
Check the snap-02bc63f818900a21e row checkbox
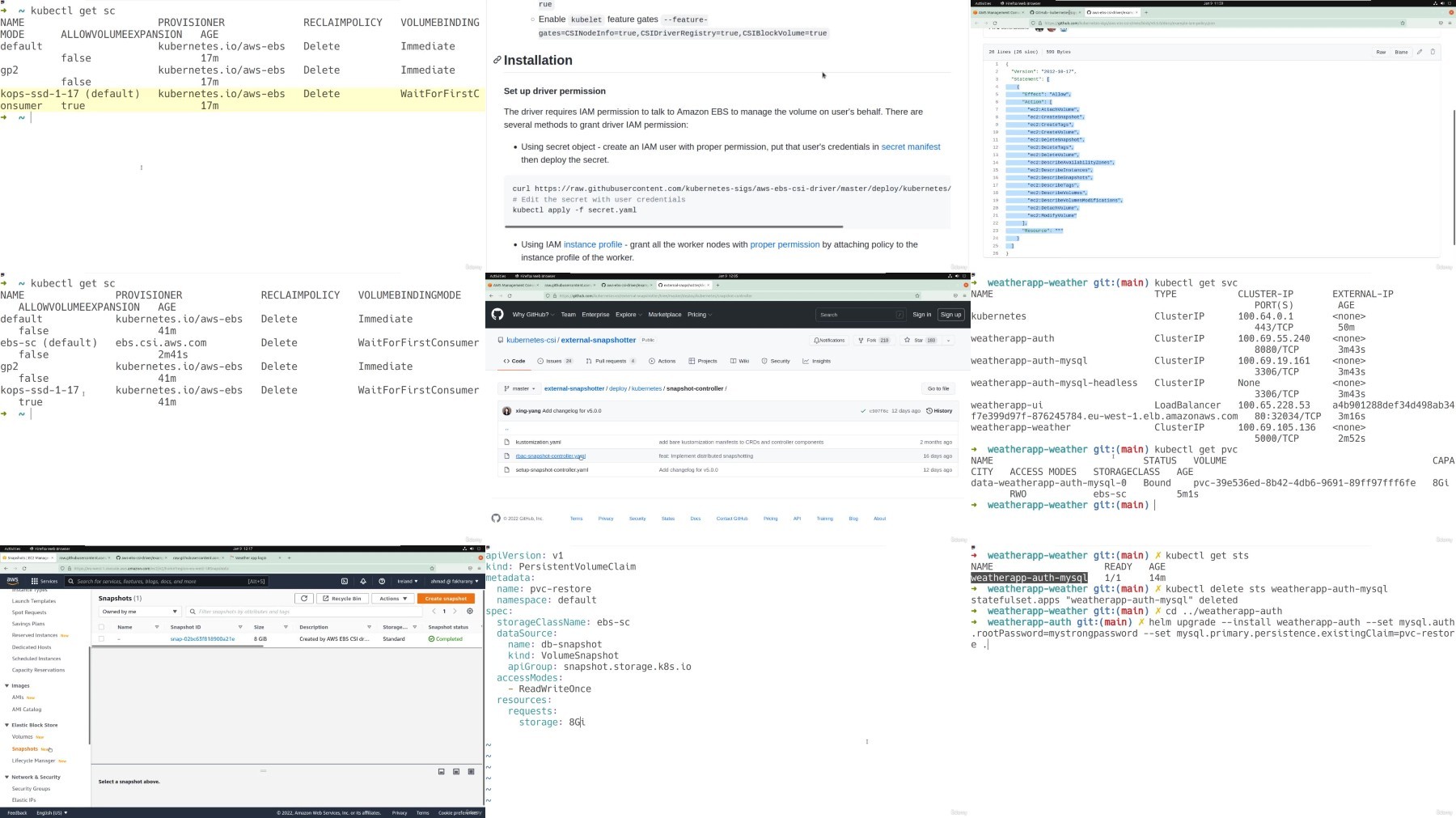(x=101, y=638)
